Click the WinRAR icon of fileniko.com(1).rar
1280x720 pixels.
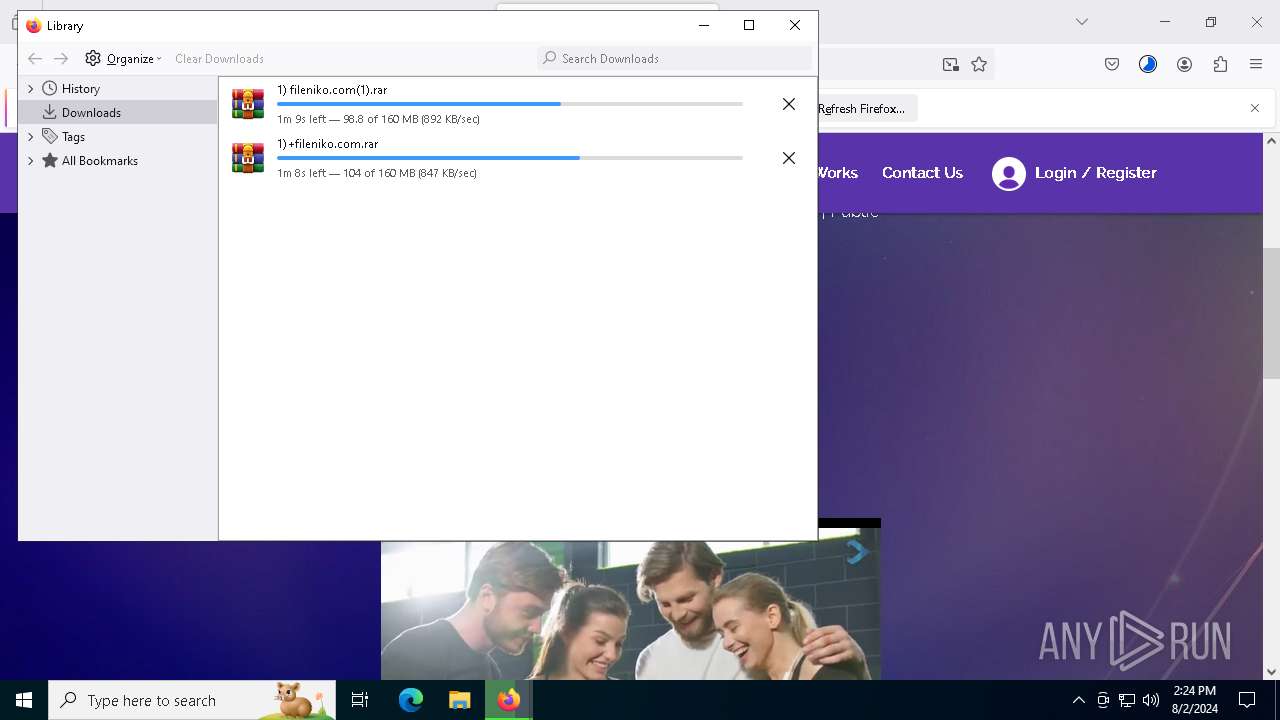248,104
